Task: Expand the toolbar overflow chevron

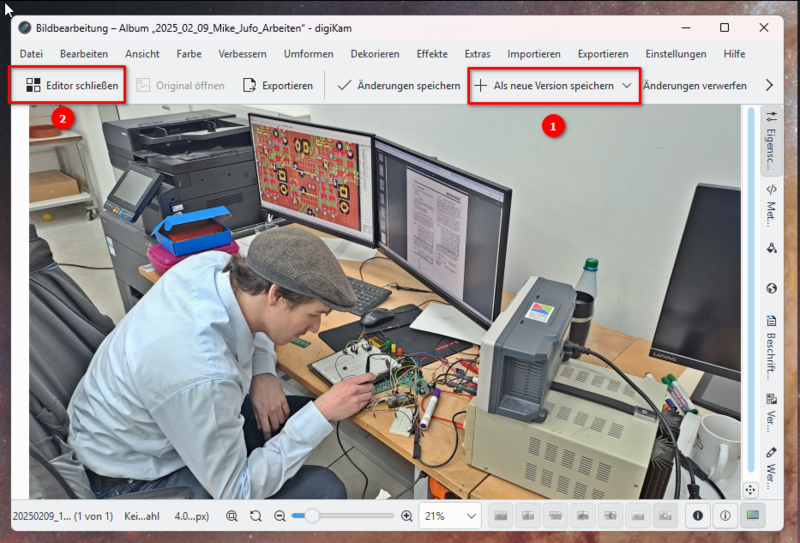Action: (769, 85)
